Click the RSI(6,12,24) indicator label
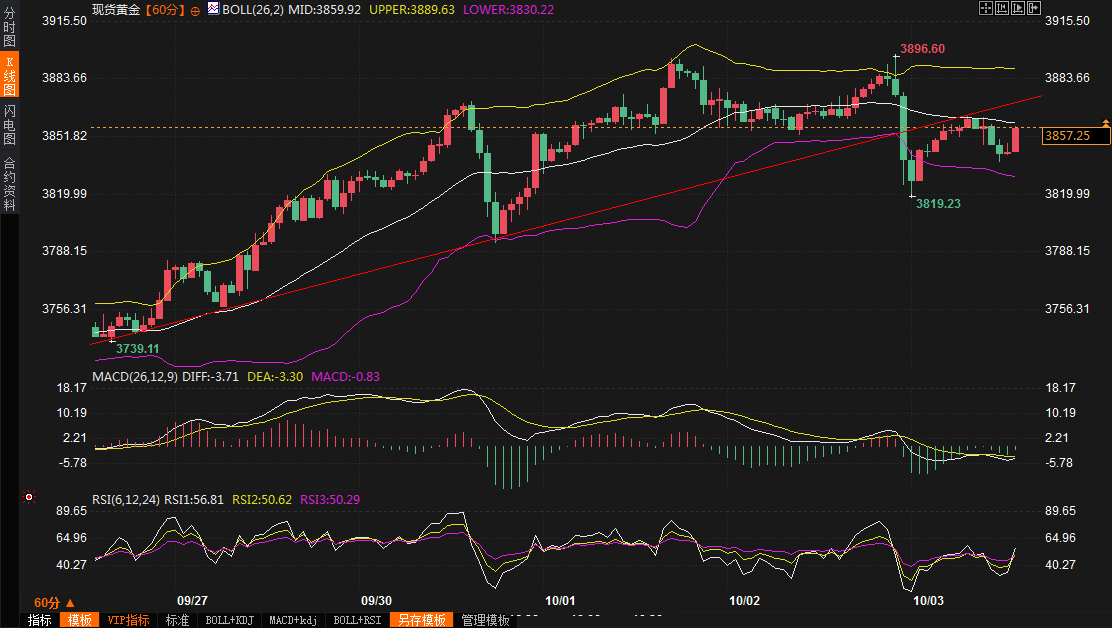This screenshot has width=1112, height=628. [126, 500]
